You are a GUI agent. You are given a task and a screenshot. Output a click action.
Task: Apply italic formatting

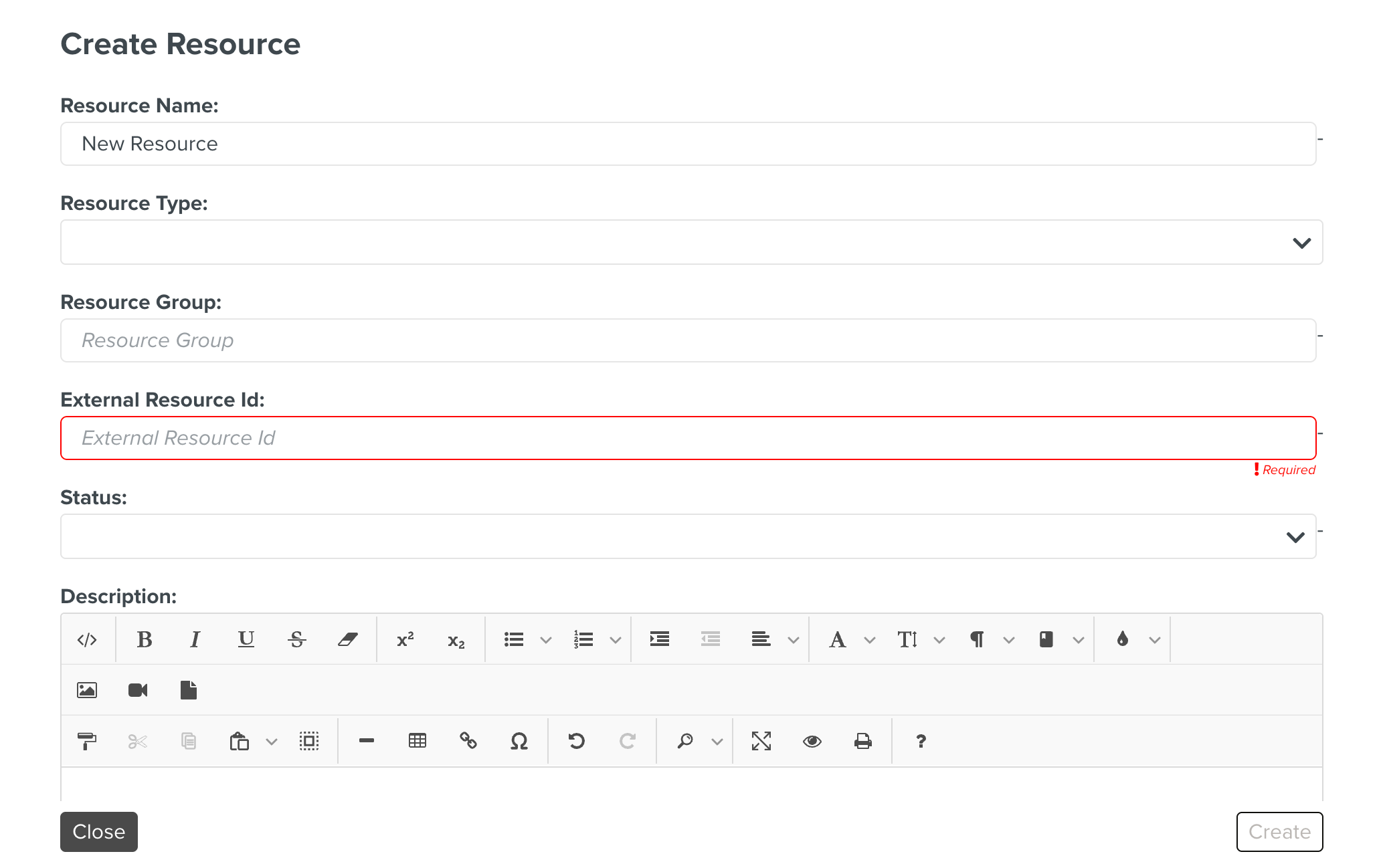[x=195, y=639]
